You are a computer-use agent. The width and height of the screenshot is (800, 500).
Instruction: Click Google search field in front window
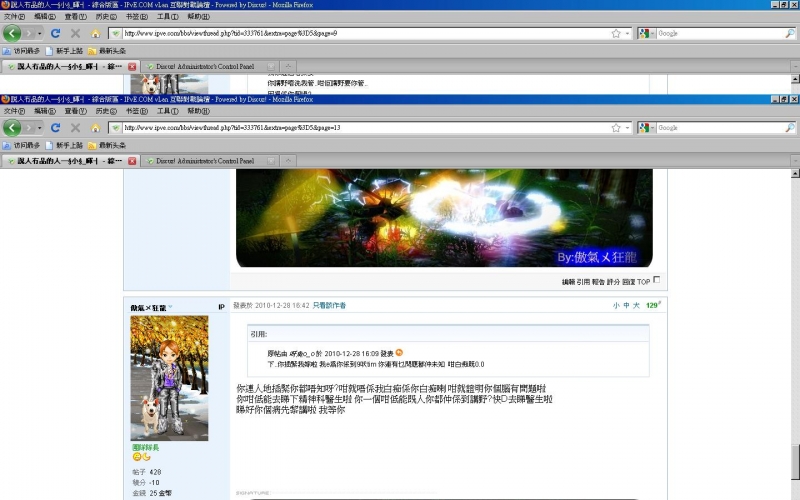[x=720, y=128]
